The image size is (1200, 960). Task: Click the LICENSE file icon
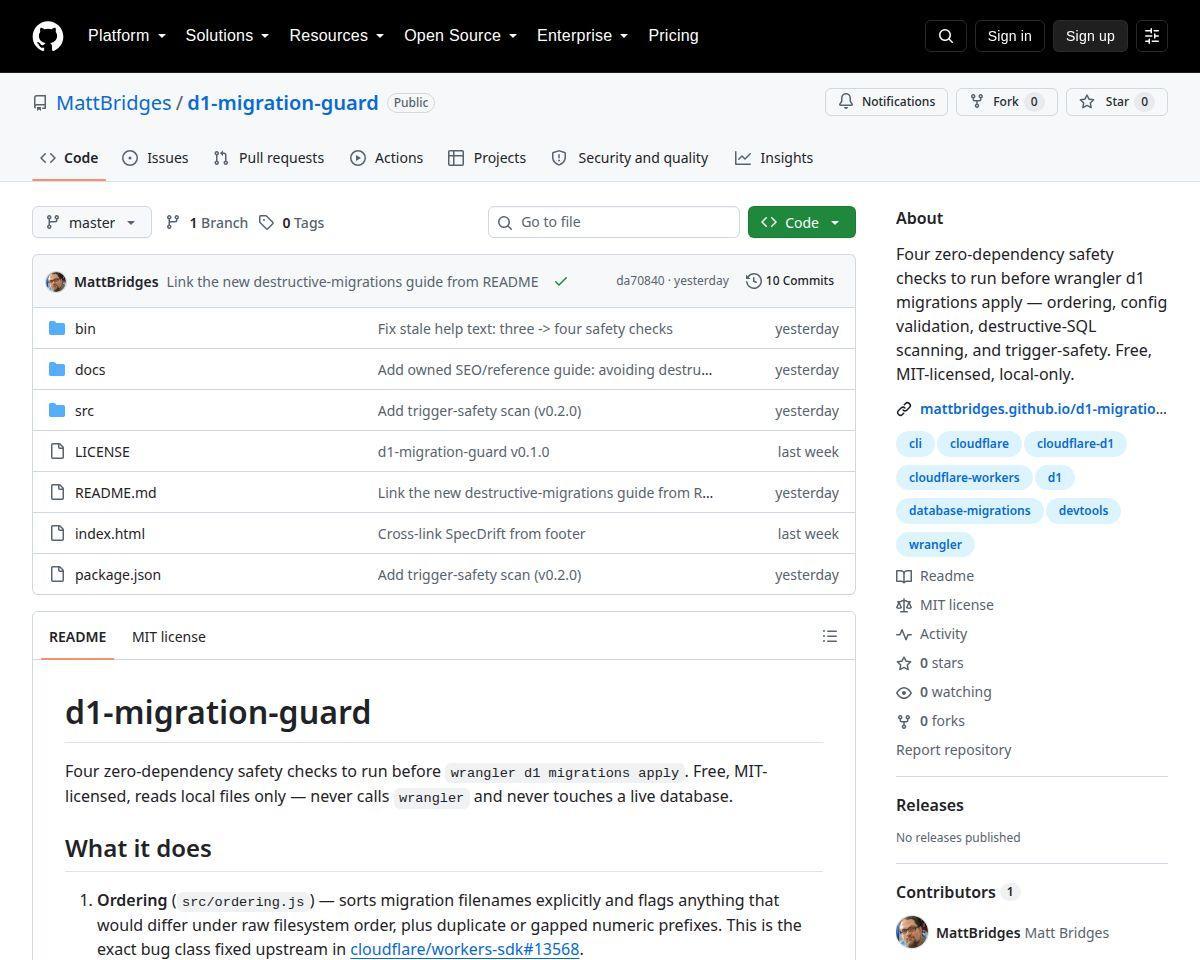point(57,452)
